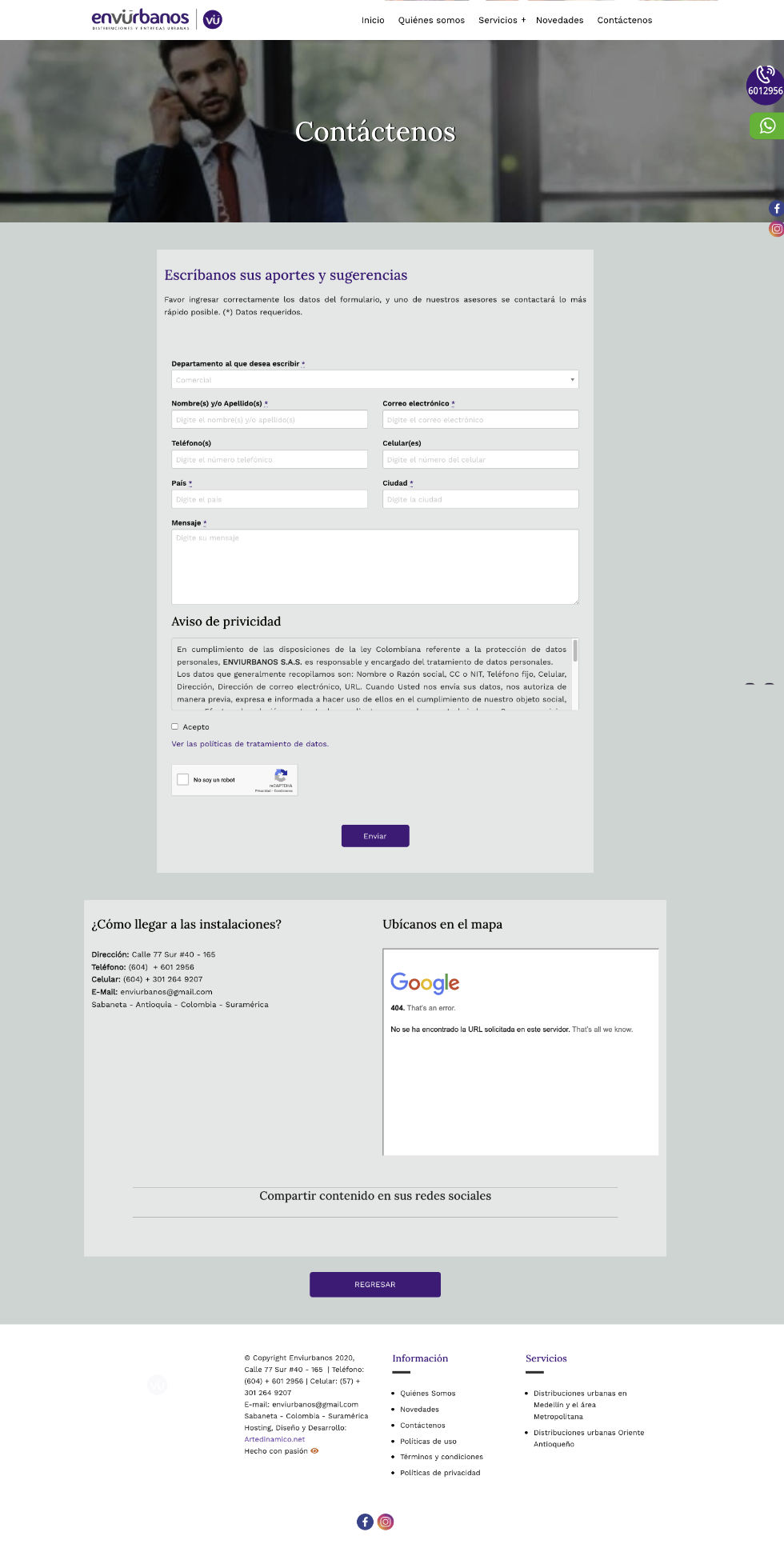Open link Ver las políticas de tratamiento
784x1552 pixels.
[250, 744]
